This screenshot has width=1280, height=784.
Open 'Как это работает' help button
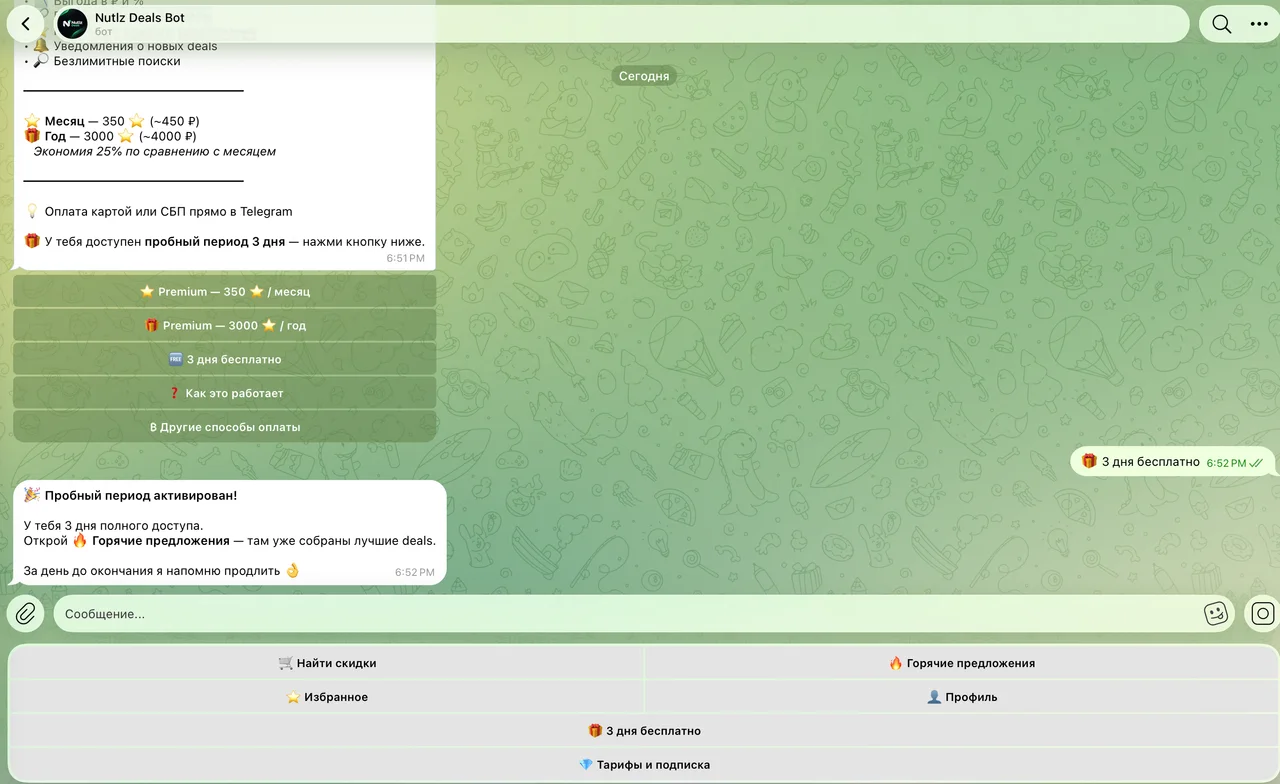point(225,393)
